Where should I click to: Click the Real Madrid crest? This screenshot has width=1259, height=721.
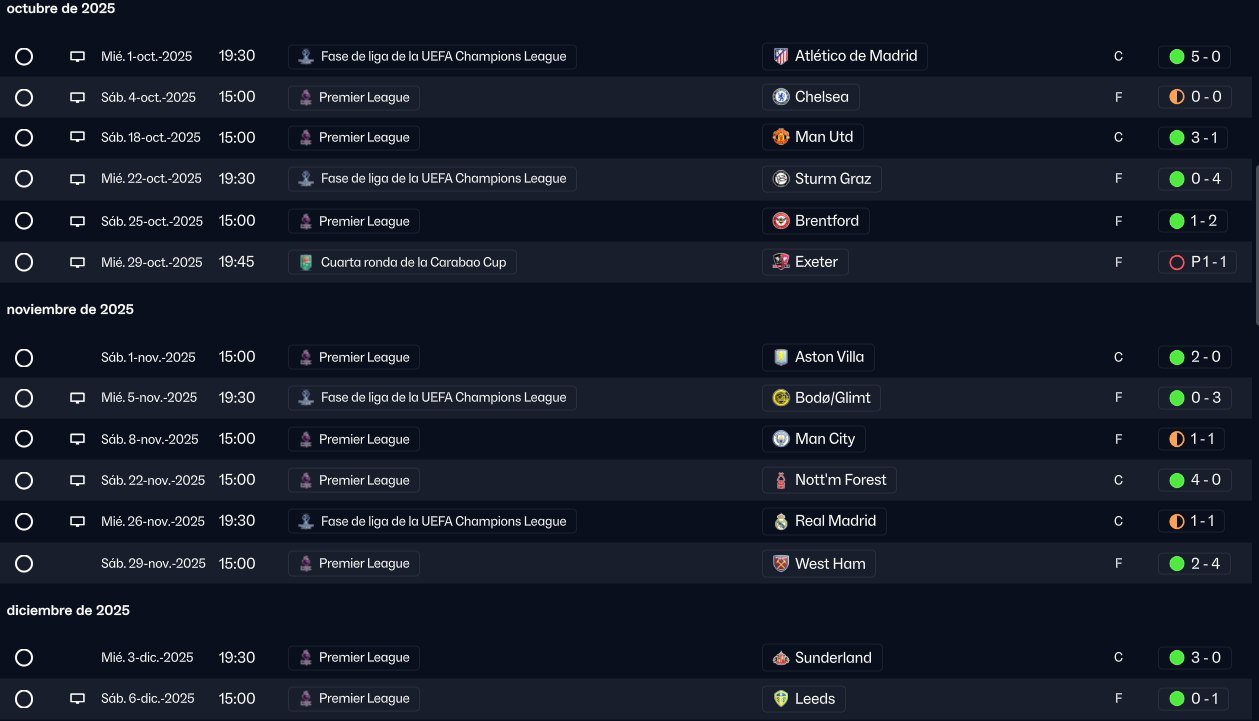tap(781, 521)
